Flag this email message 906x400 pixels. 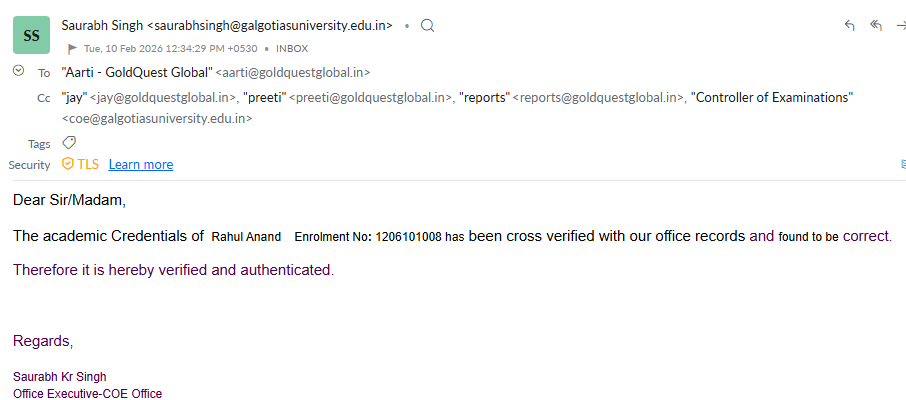tap(72, 48)
